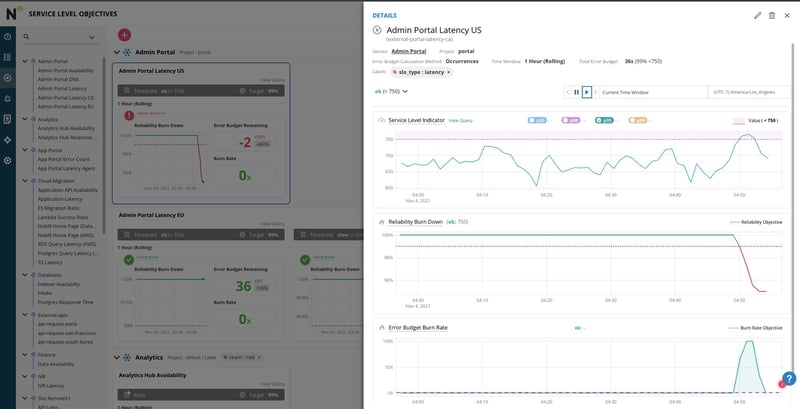Expand the search filter dropdown arrow

pos(91,37)
